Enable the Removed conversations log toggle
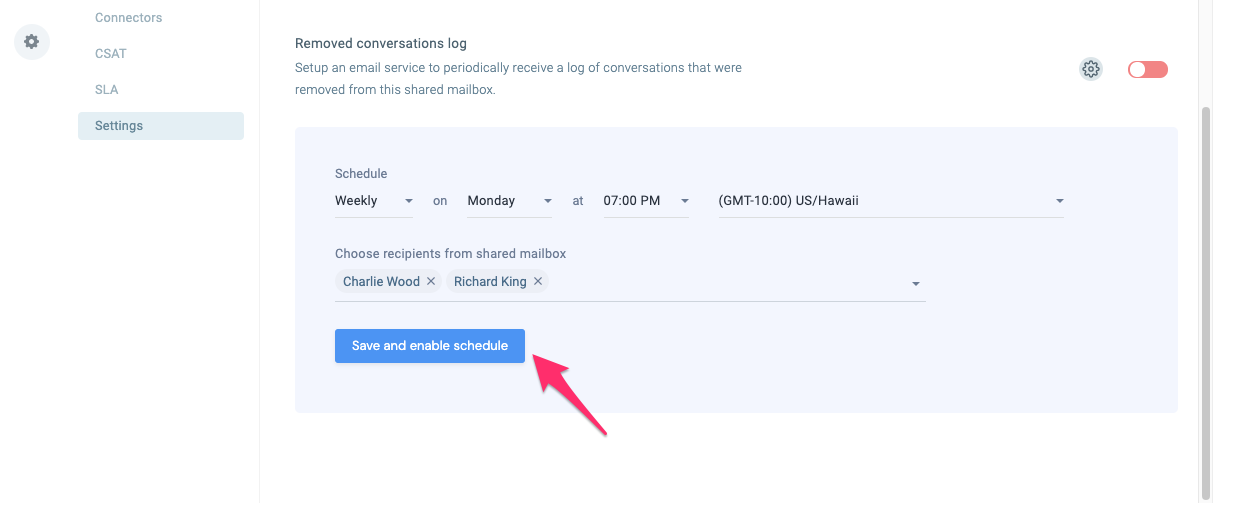Image resolution: width=1247 pixels, height=518 pixels. click(x=1147, y=69)
